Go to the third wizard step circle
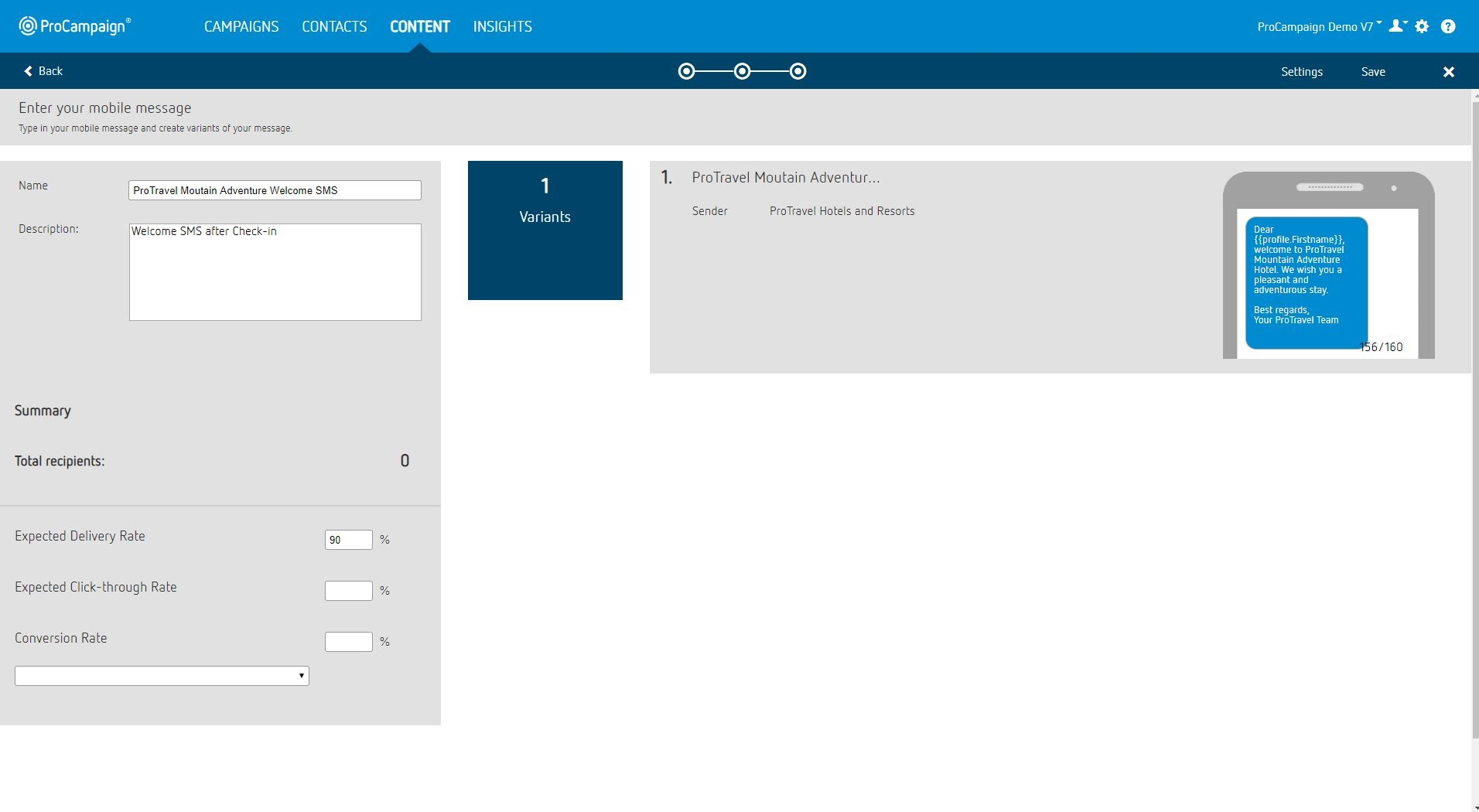The height and width of the screenshot is (812, 1479). pyautogui.click(x=798, y=72)
